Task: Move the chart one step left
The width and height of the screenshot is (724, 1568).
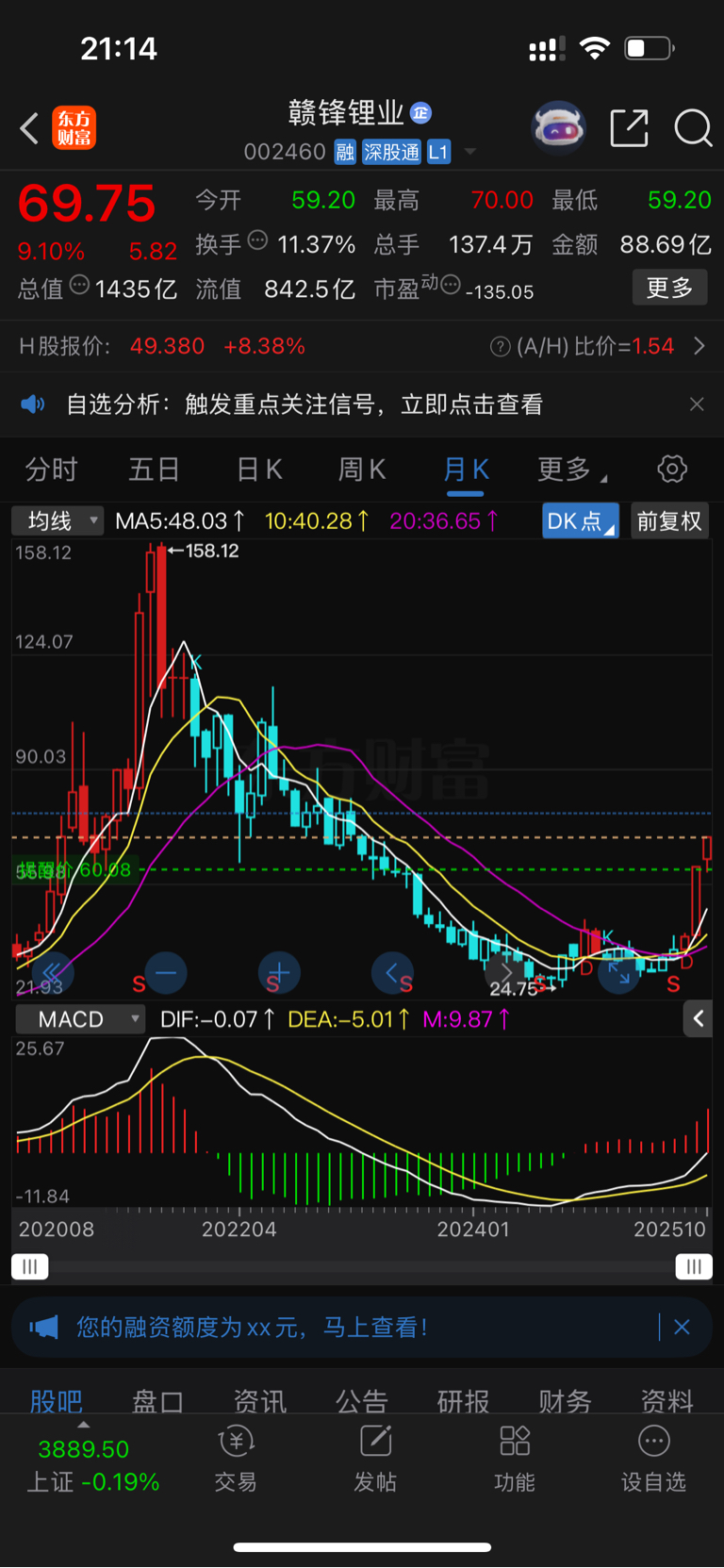Action: 392,972
